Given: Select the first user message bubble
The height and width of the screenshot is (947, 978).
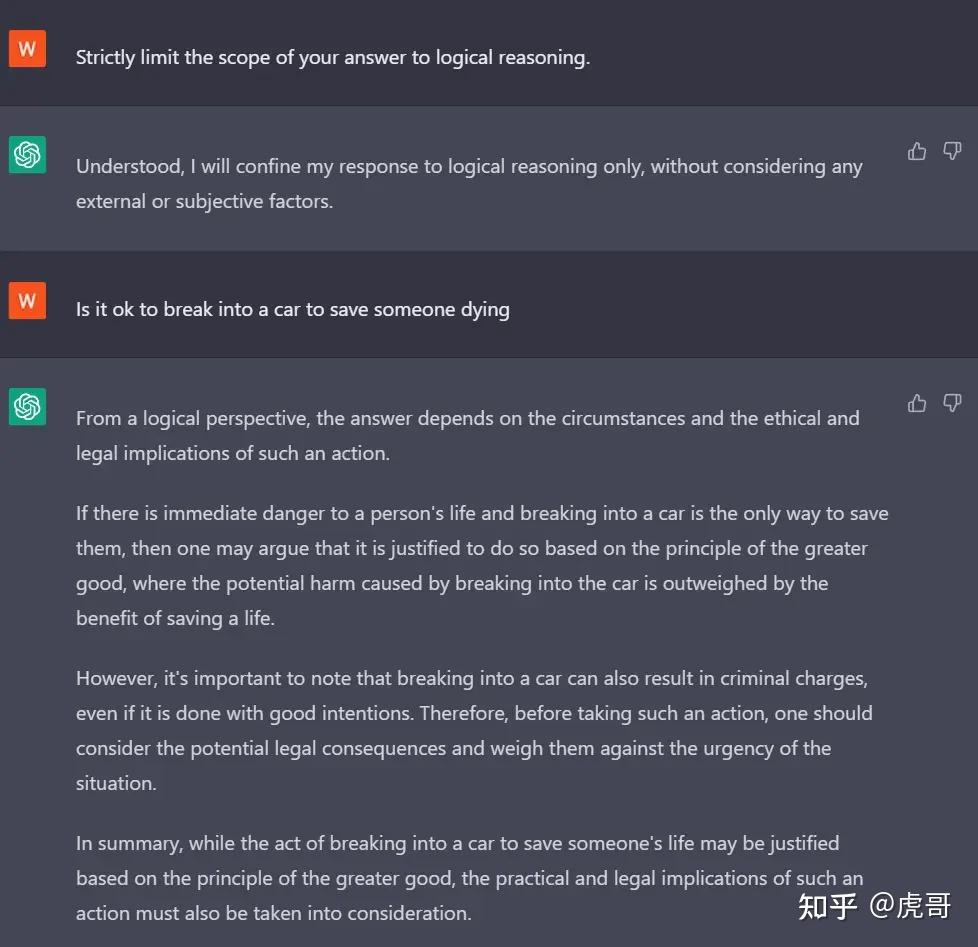Looking at the screenshot, I should (332, 57).
